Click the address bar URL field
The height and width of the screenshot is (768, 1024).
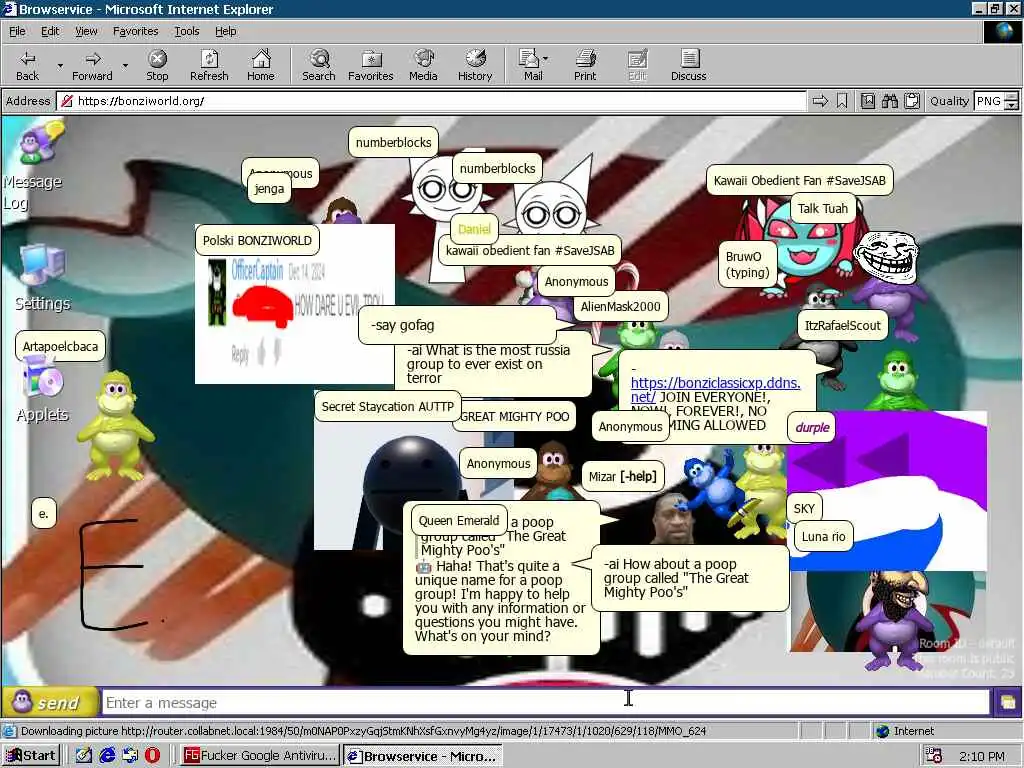[431, 101]
